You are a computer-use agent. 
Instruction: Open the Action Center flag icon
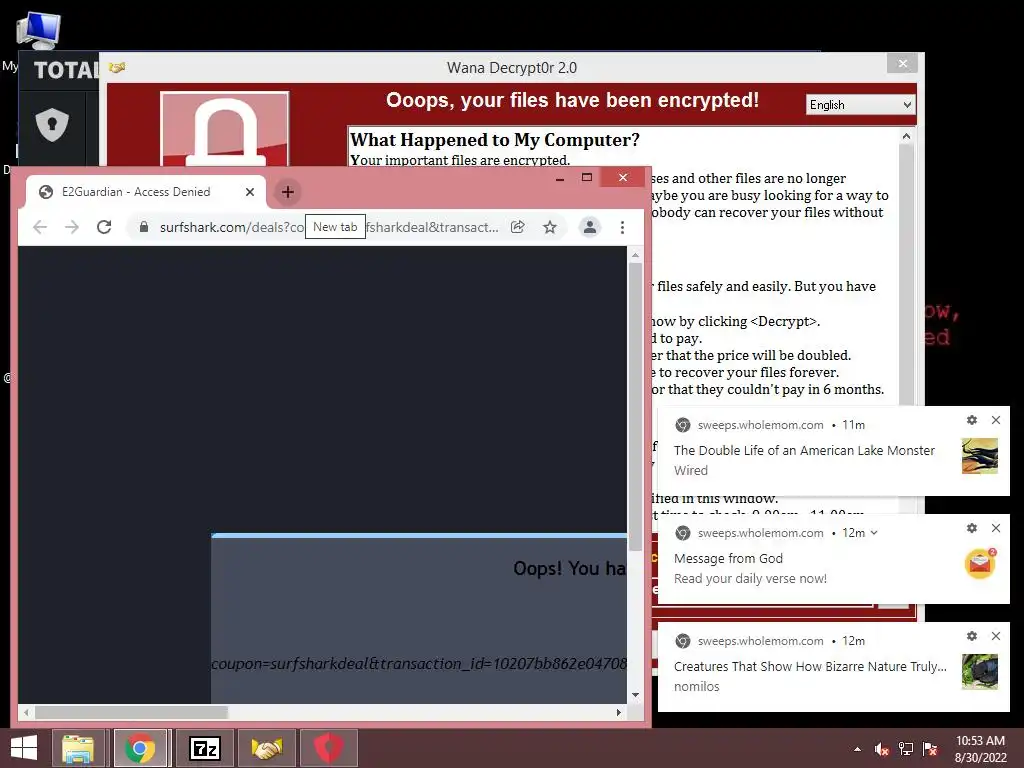(930, 749)
